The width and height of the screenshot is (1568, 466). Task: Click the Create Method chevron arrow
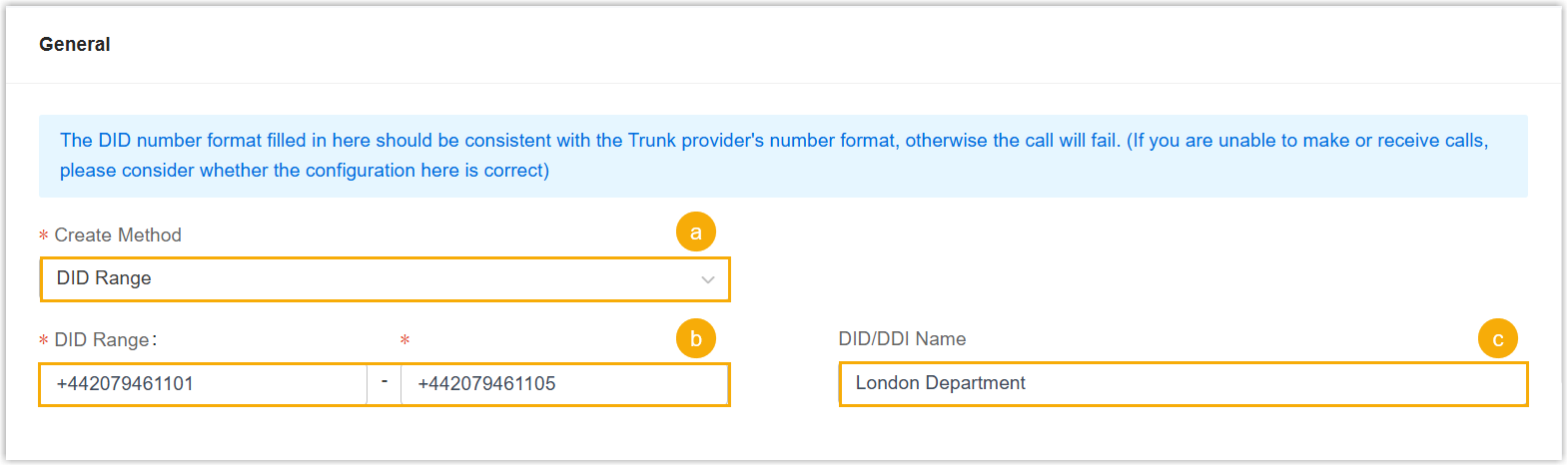click(708, 280)
